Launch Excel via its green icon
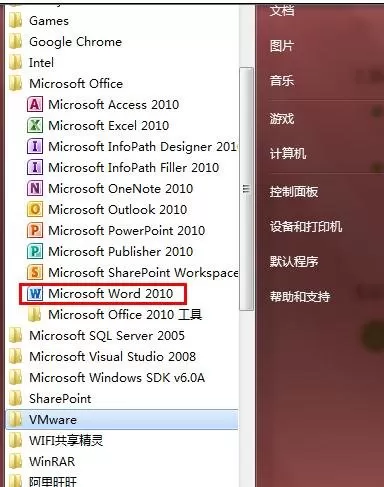 [x=35, y=126]
